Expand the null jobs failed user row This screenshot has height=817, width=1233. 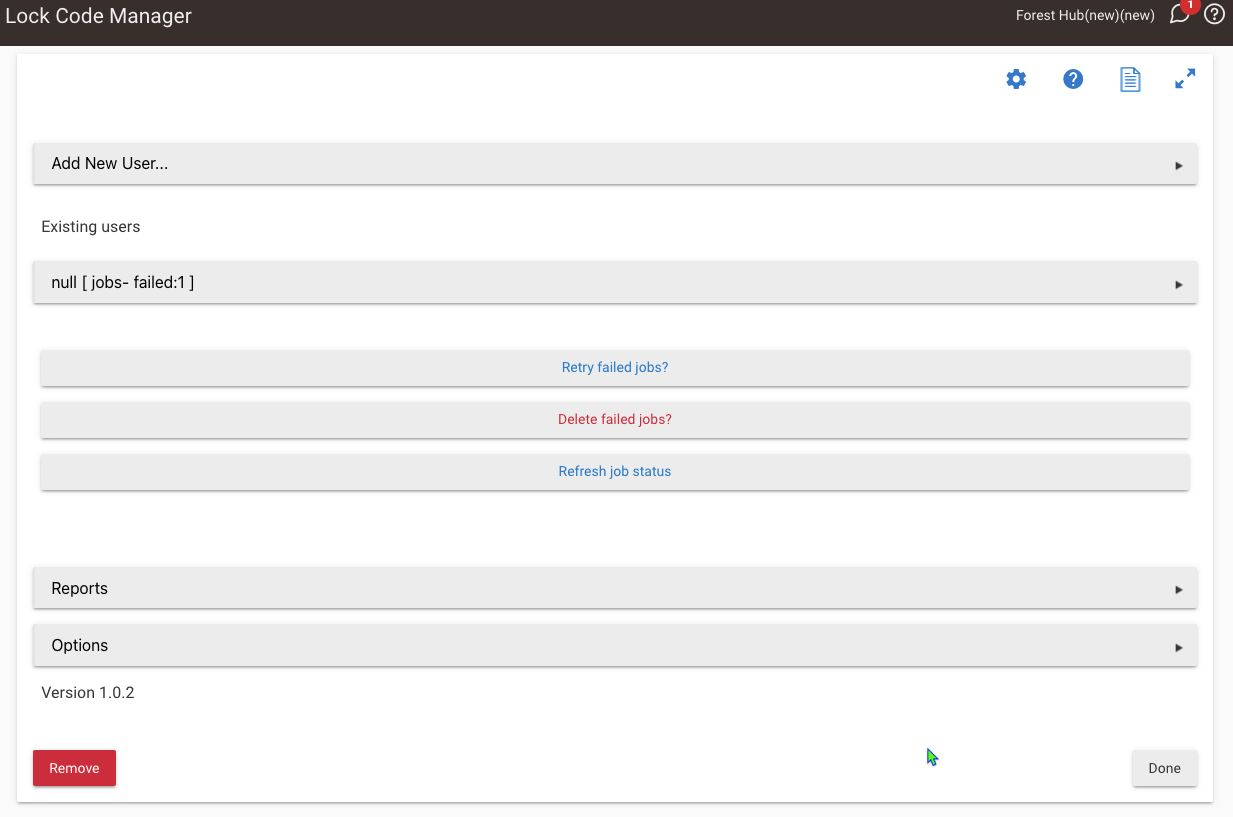click(615, 283)
